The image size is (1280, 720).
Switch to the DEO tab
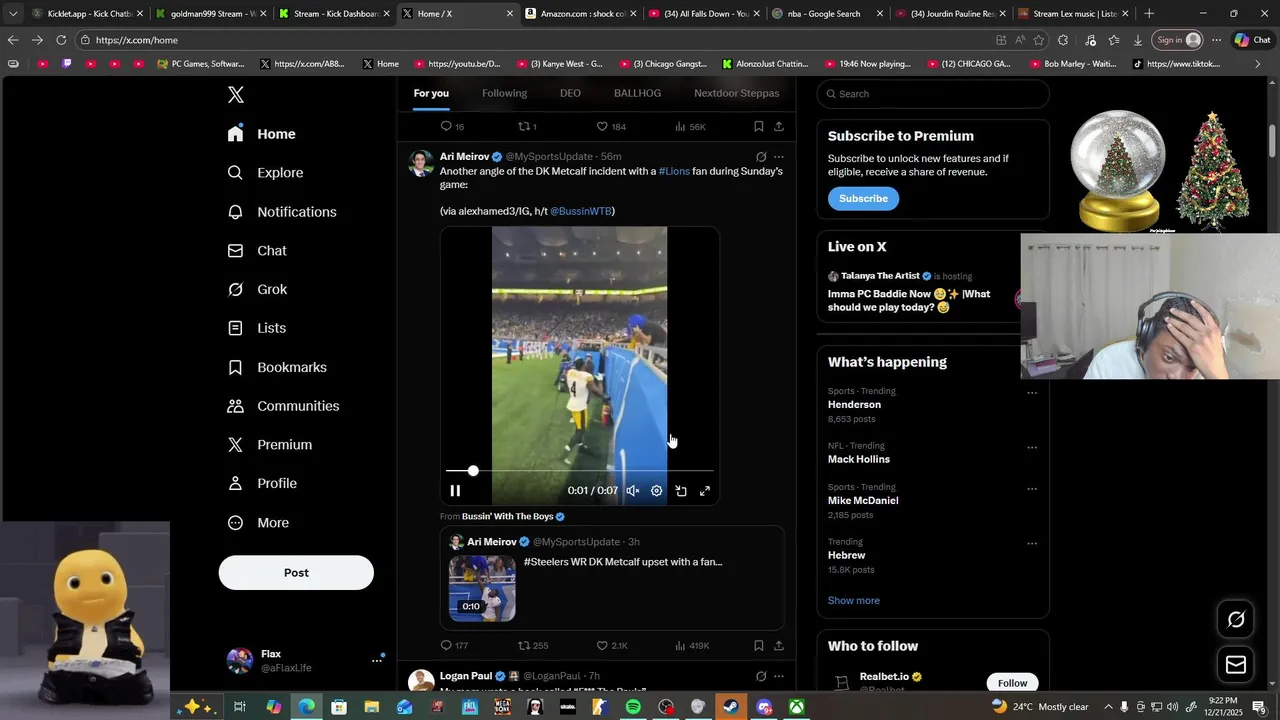click(570, 93)
